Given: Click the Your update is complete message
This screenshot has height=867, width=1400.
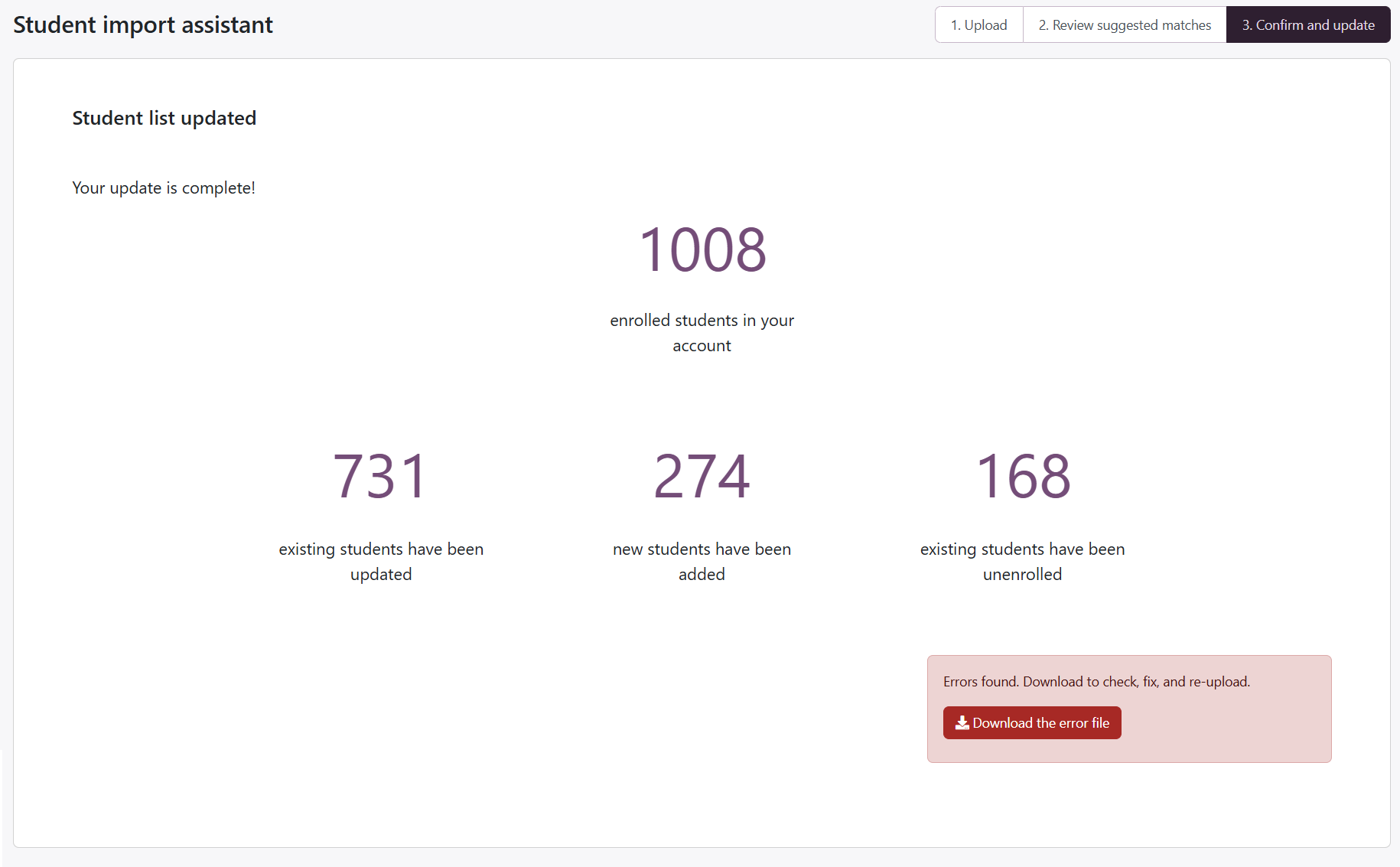Looking at the screenshot, I should 164,188.
